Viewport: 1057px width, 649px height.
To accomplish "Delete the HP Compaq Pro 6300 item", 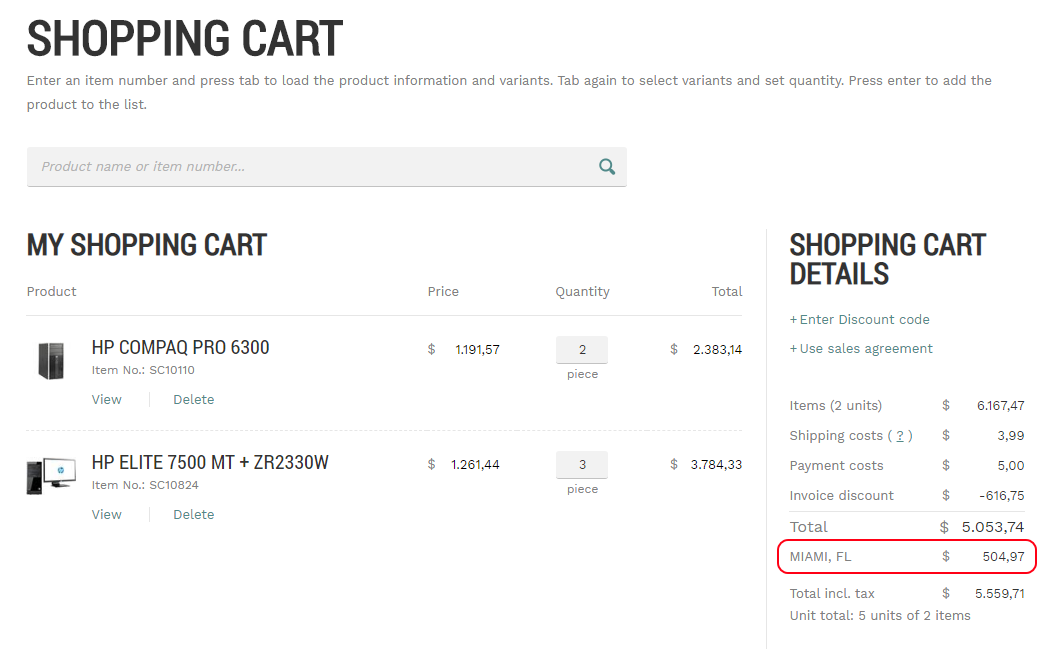I will coord(193,400).
